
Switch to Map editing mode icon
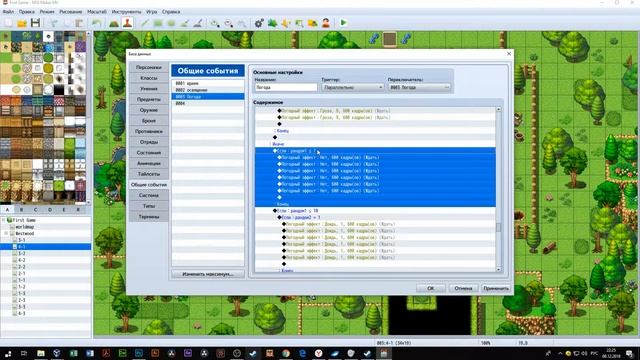tap(114, 23)
